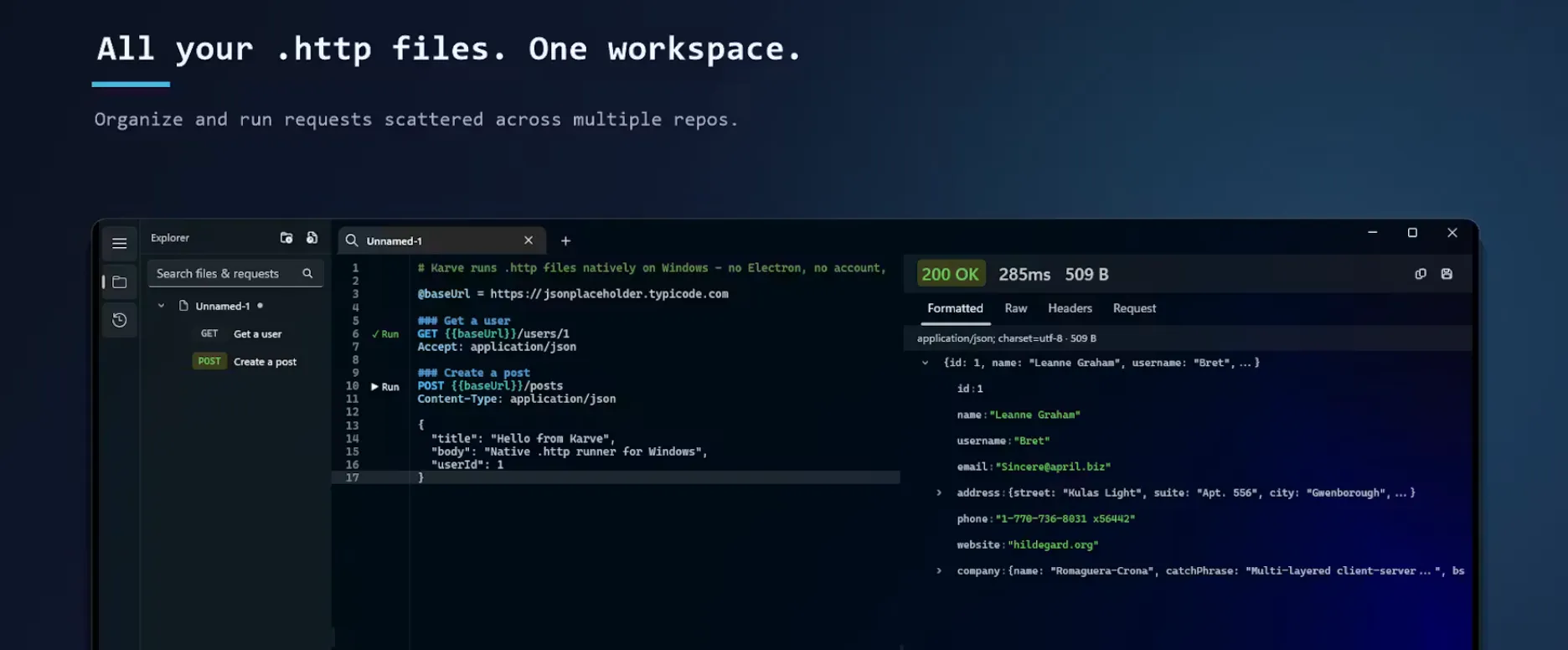
Task: Click the username "Bret" value
Action: (x=1032, y=441)
